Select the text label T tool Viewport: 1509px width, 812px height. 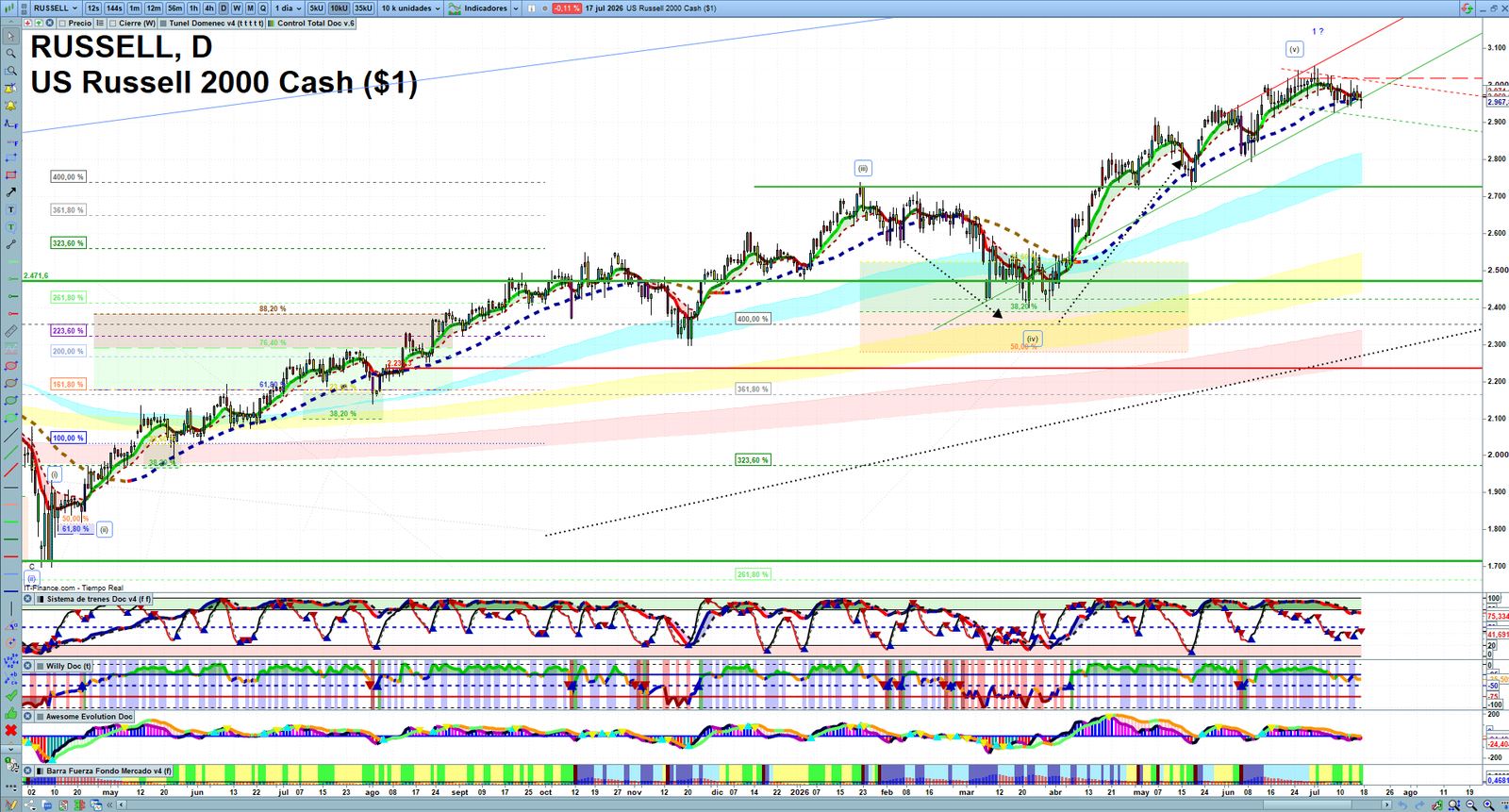point(11,209)
